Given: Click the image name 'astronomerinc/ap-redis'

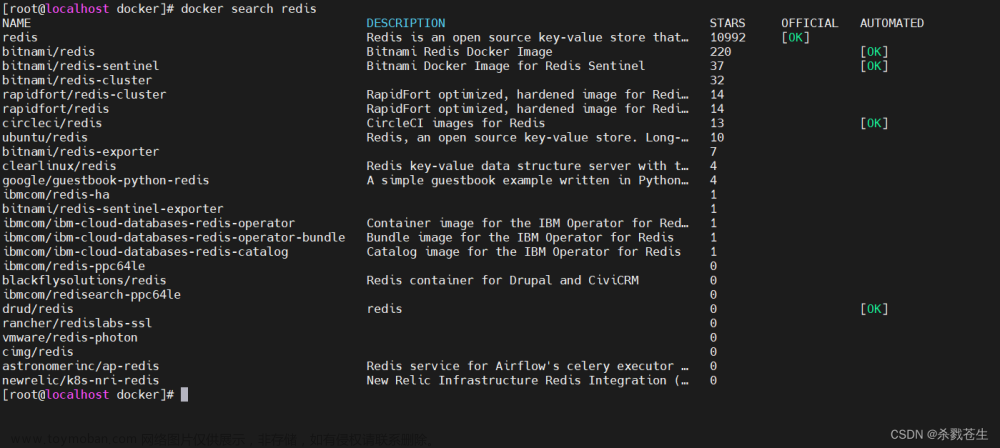Looking at the screenshot, I should click(x=81, y=366).
